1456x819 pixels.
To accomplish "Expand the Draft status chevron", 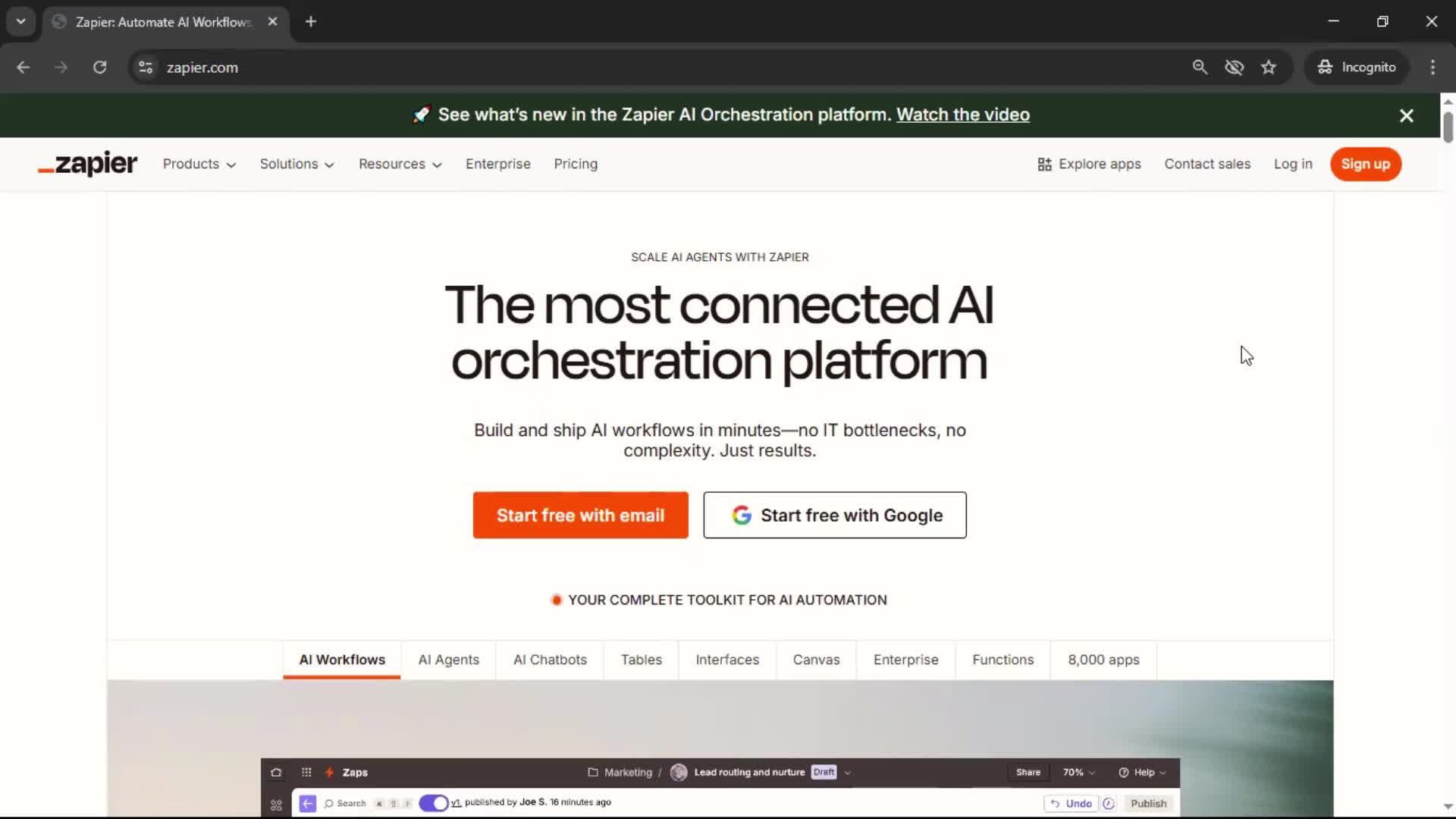I will pyautogui.click(x=848, y=773).
